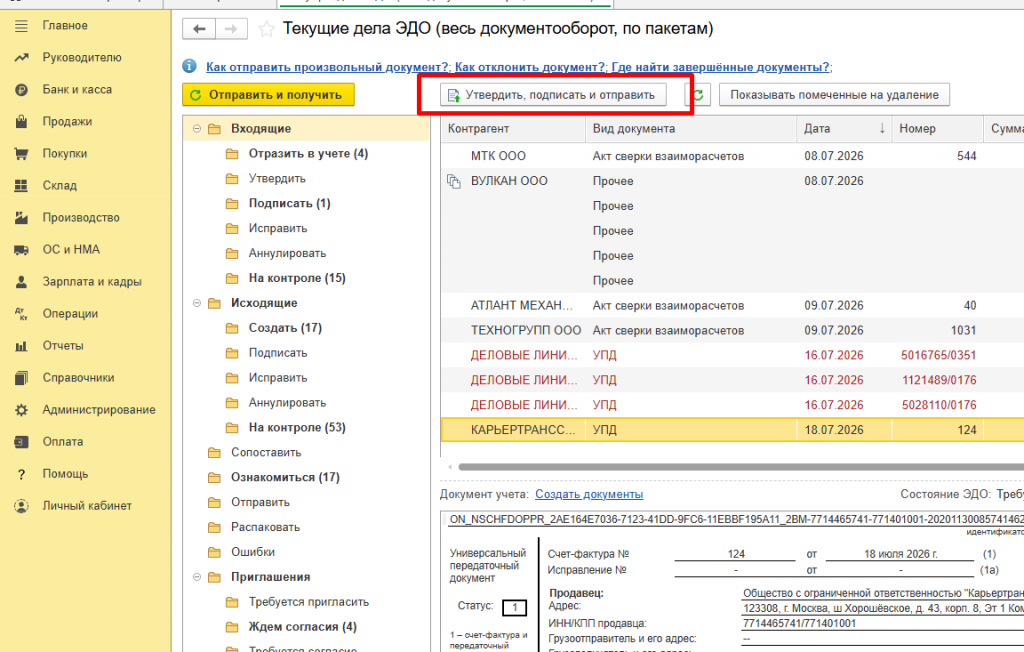Click the green refresh icon button
Viewport: 1024px width, 652px height.
(698, 95)
